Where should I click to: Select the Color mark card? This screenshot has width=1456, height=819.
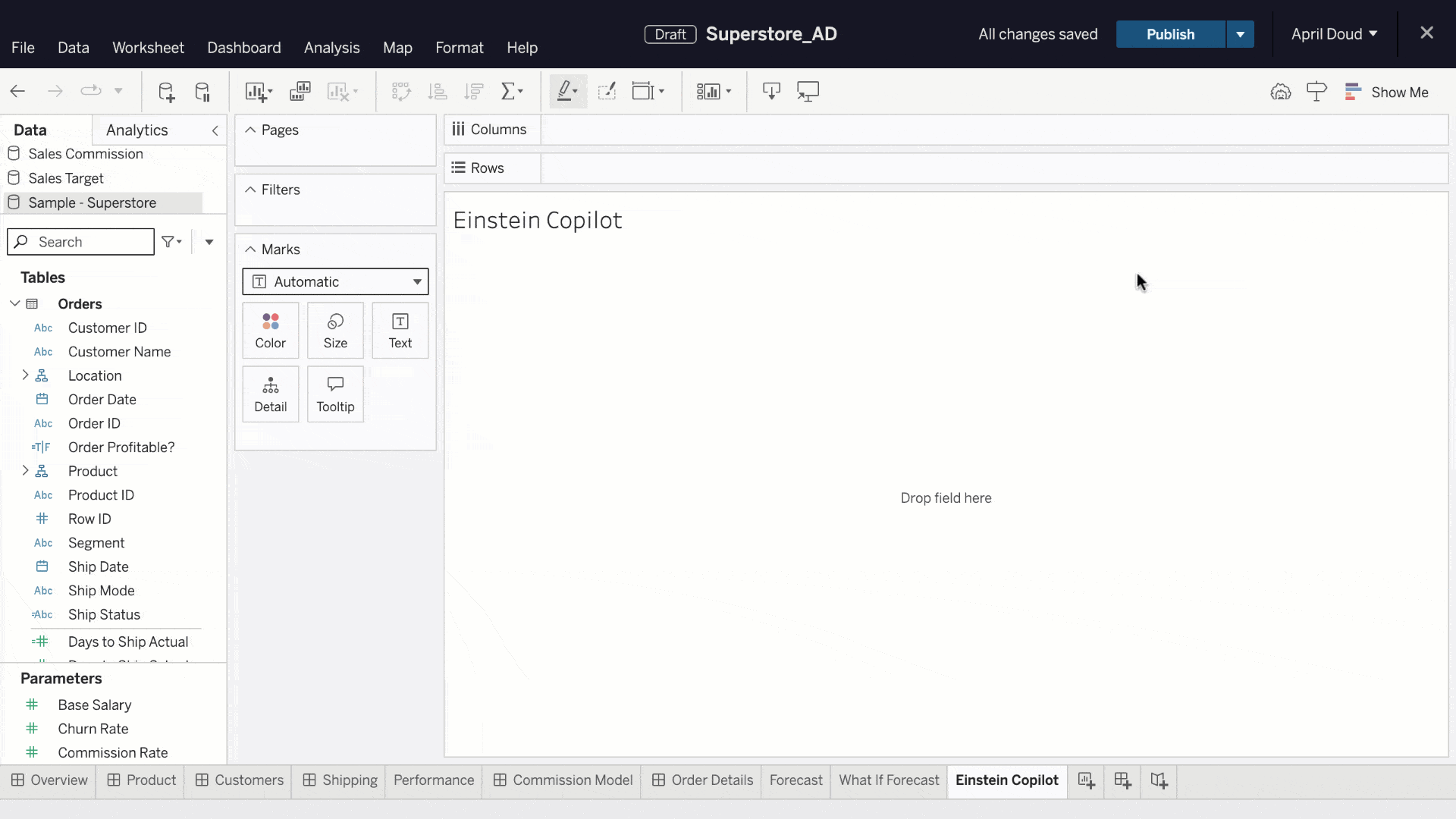click(x=270, y=330)
